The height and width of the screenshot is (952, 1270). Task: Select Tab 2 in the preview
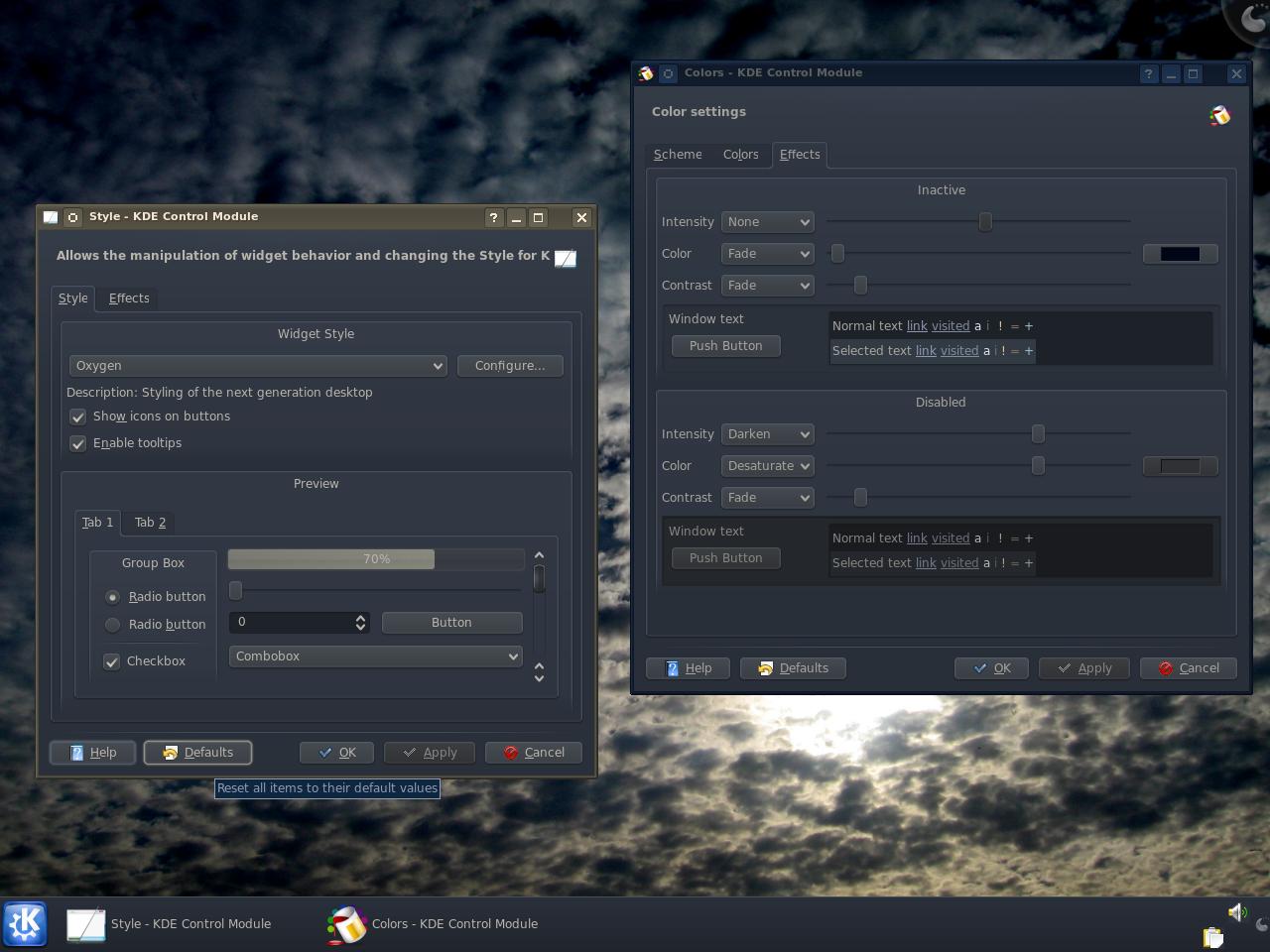[x=150, y=523]
